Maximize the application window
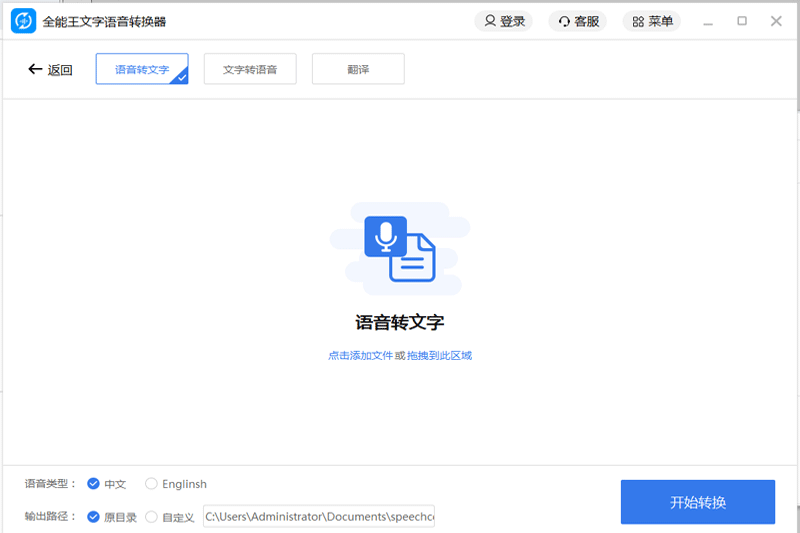Viewport: 800px width, 533px height. (742, 21)
